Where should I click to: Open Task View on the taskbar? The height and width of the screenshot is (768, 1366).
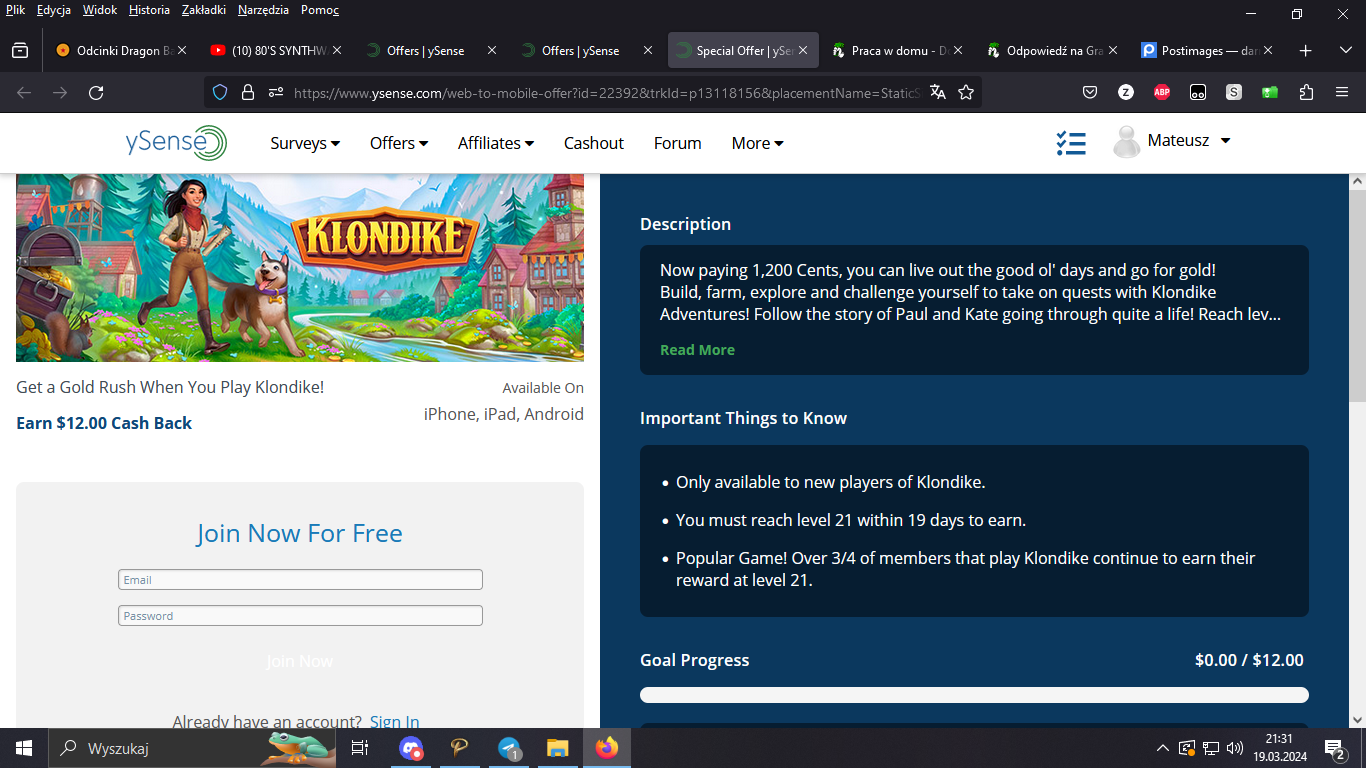(x=360, y=748)
